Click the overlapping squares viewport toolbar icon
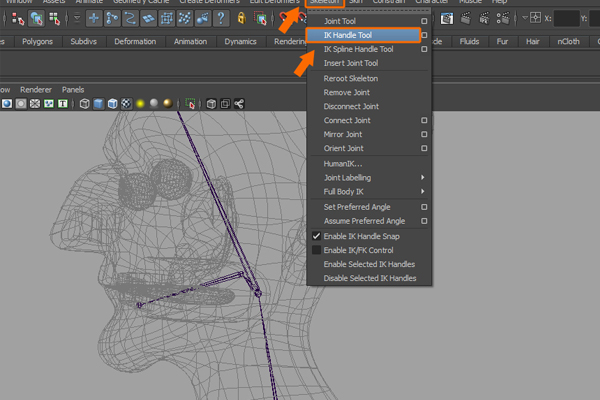 coord(225,104)
